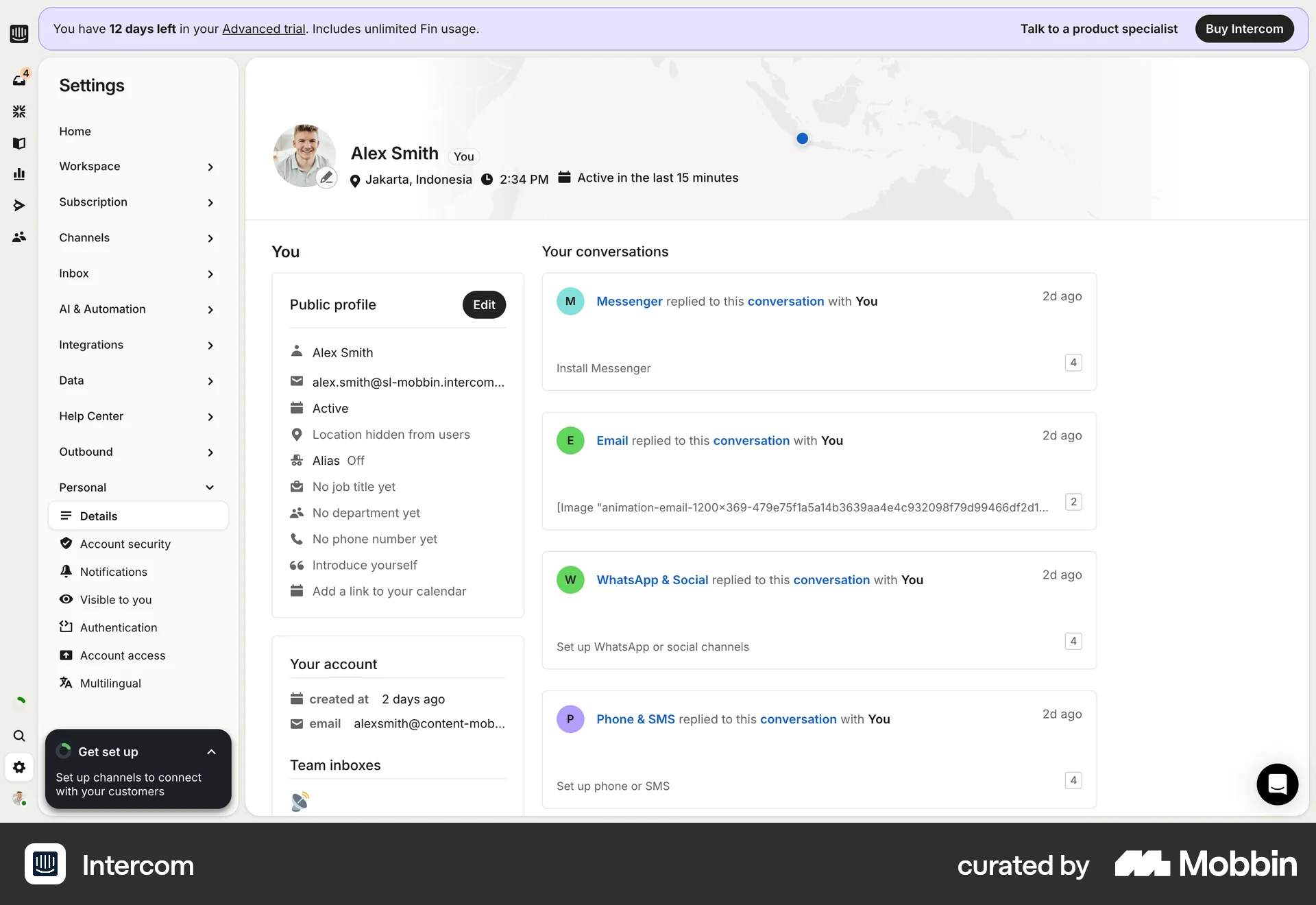View Reports from the sidebar
This screenshot has height=905, width=1316.
click(19, 174)
